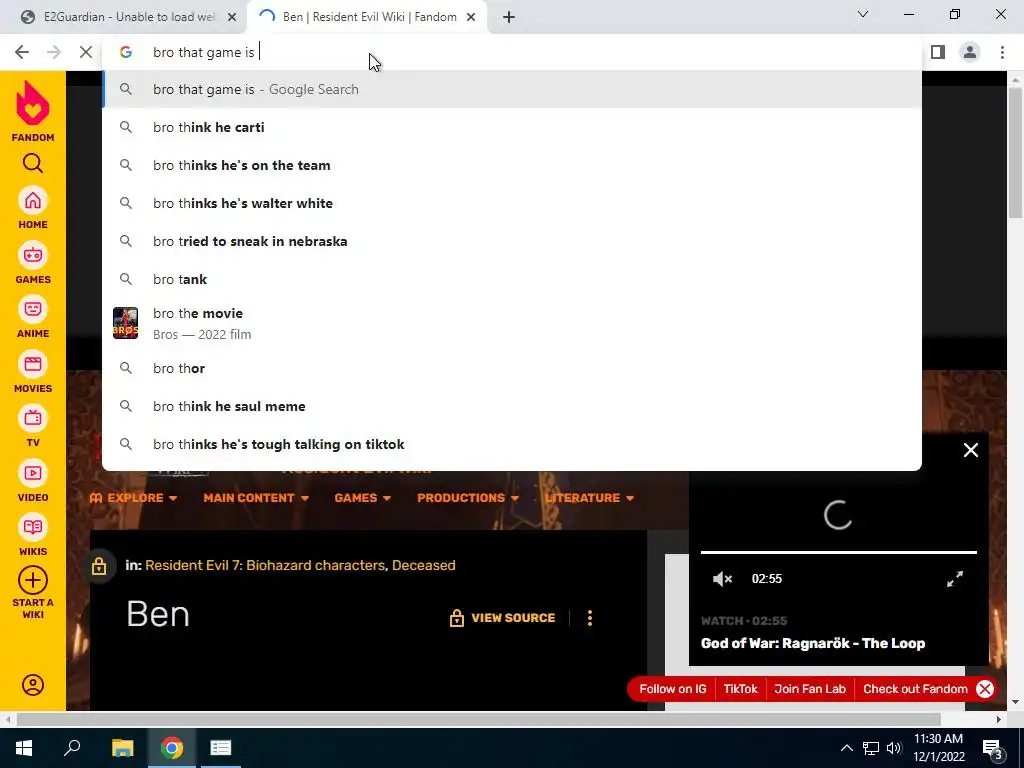Open File Explorer from taskbar
Viewport: 1024px width, 768px height.
click(122, 748)
